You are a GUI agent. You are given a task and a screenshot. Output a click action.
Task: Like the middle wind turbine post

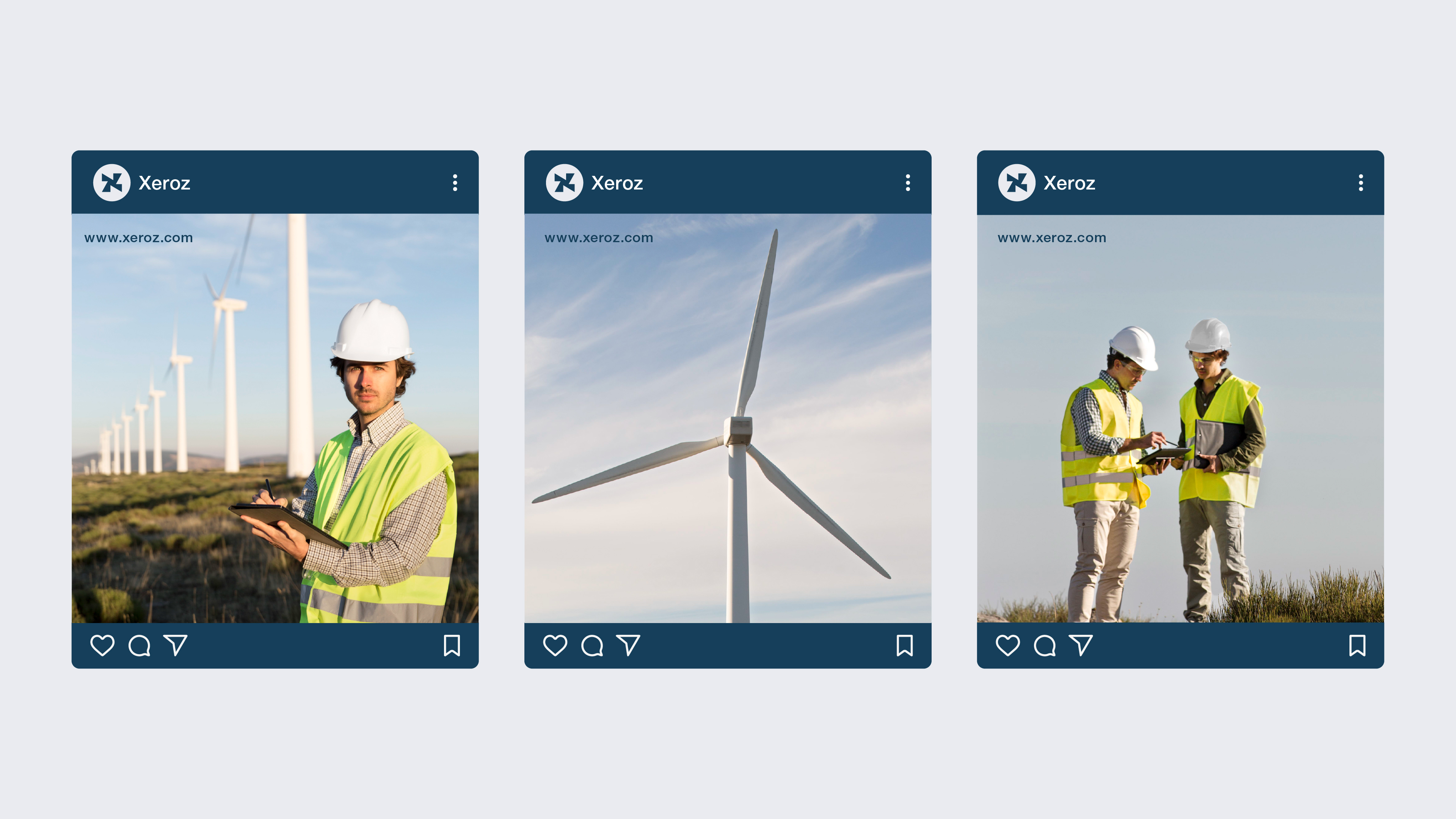tap(555, 645)
